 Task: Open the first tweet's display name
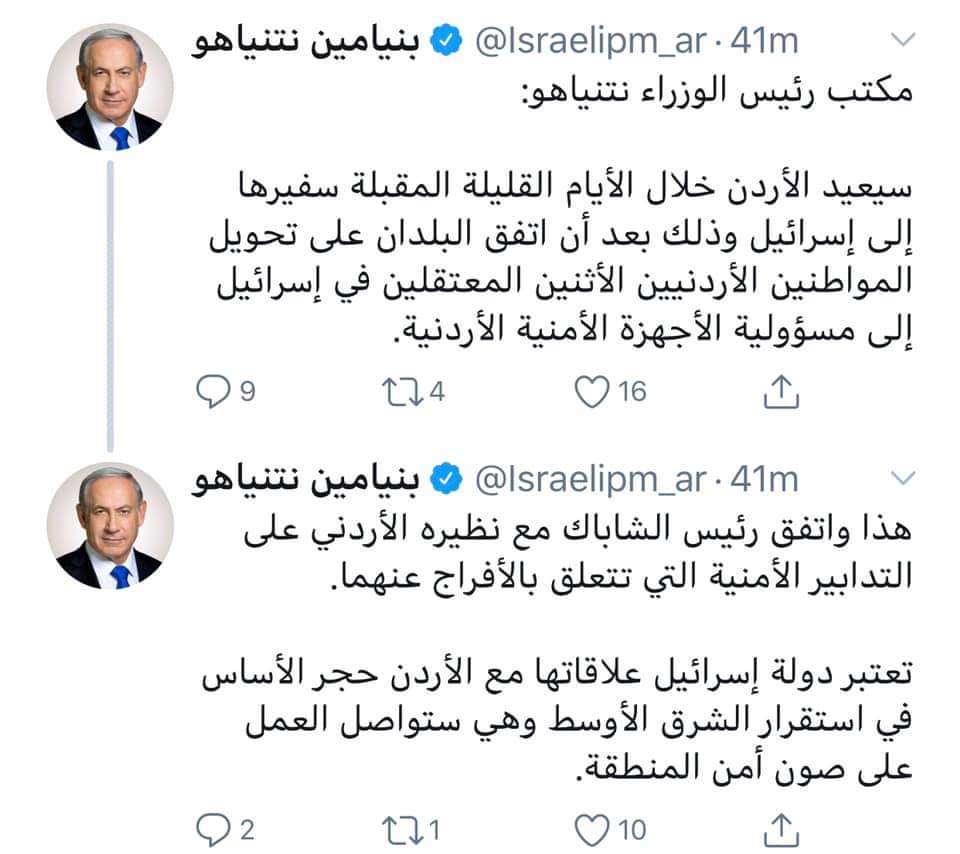pos(309,42)
